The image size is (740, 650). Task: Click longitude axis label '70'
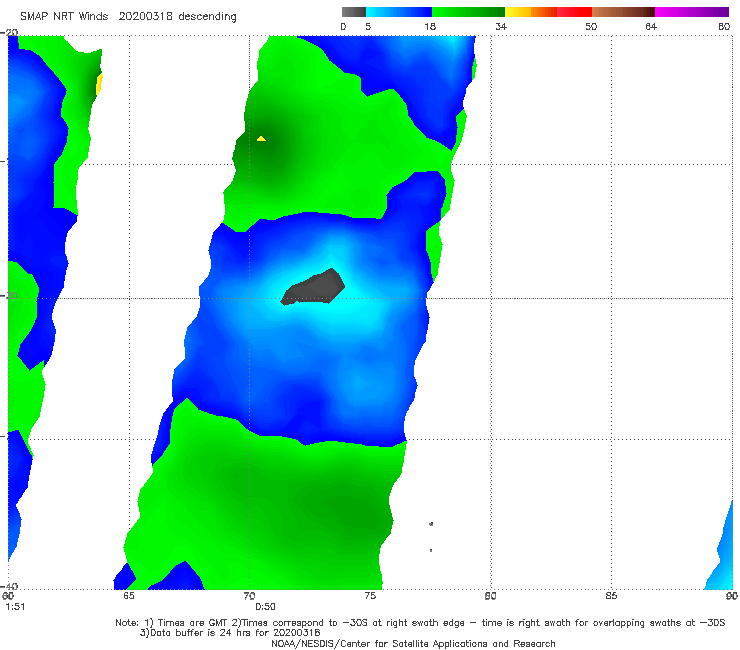[x=249, y=596]
